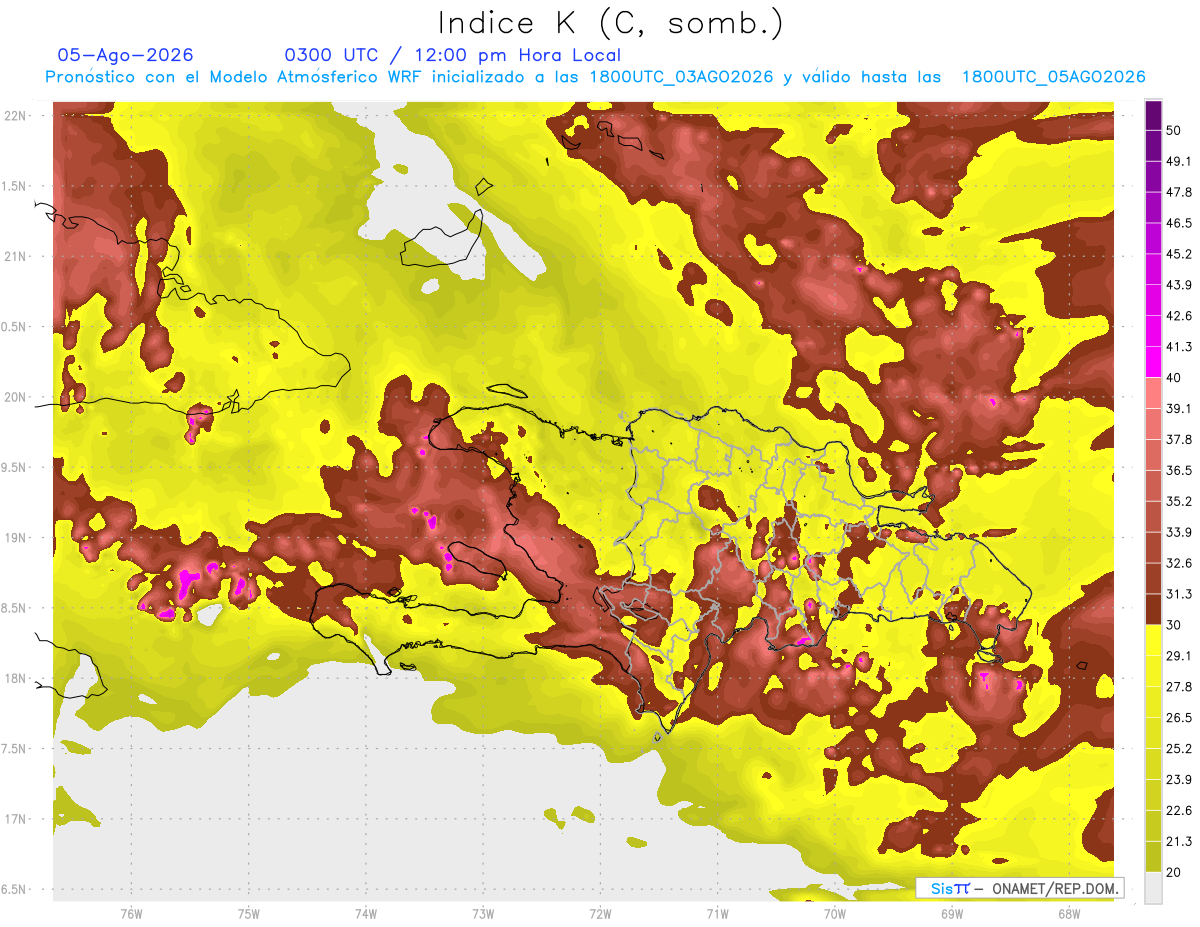1200x927 pixels.
Task: Click the legend value "21.3"
Action: click(1179, 841)
